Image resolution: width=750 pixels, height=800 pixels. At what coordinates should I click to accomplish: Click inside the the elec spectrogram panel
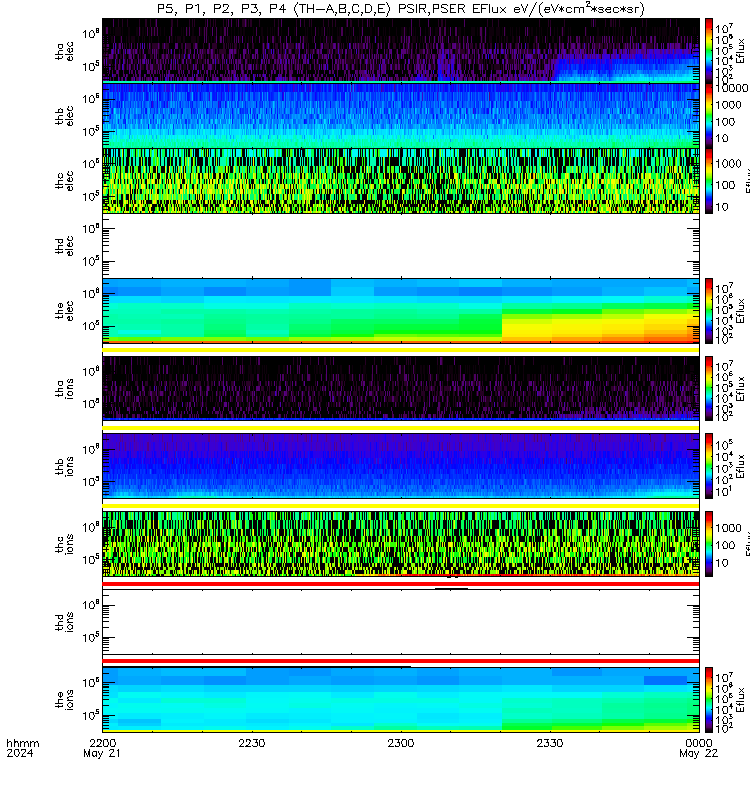[401, 311]
